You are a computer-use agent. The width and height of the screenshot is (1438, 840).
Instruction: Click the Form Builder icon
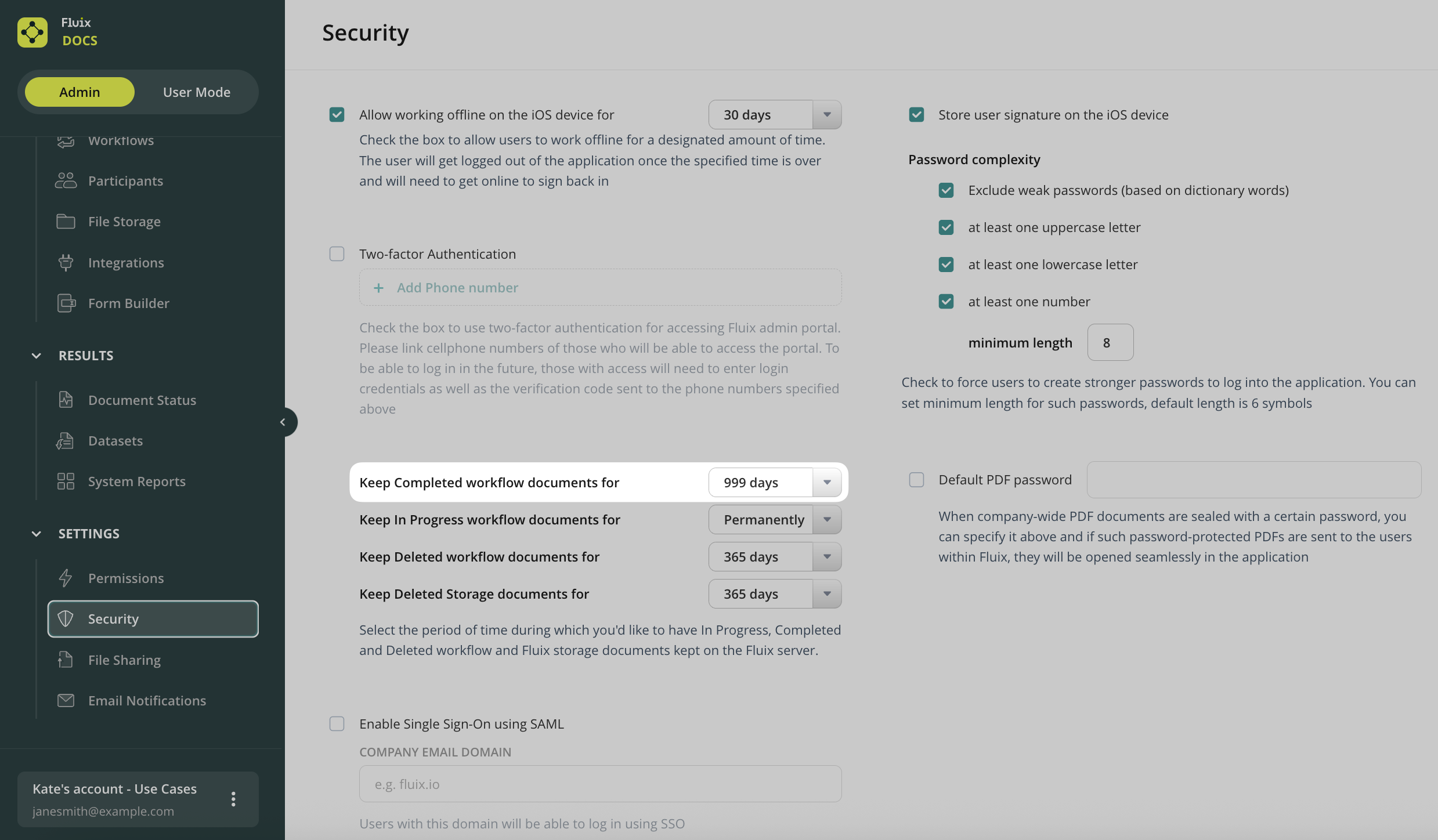tap(66, 303)
